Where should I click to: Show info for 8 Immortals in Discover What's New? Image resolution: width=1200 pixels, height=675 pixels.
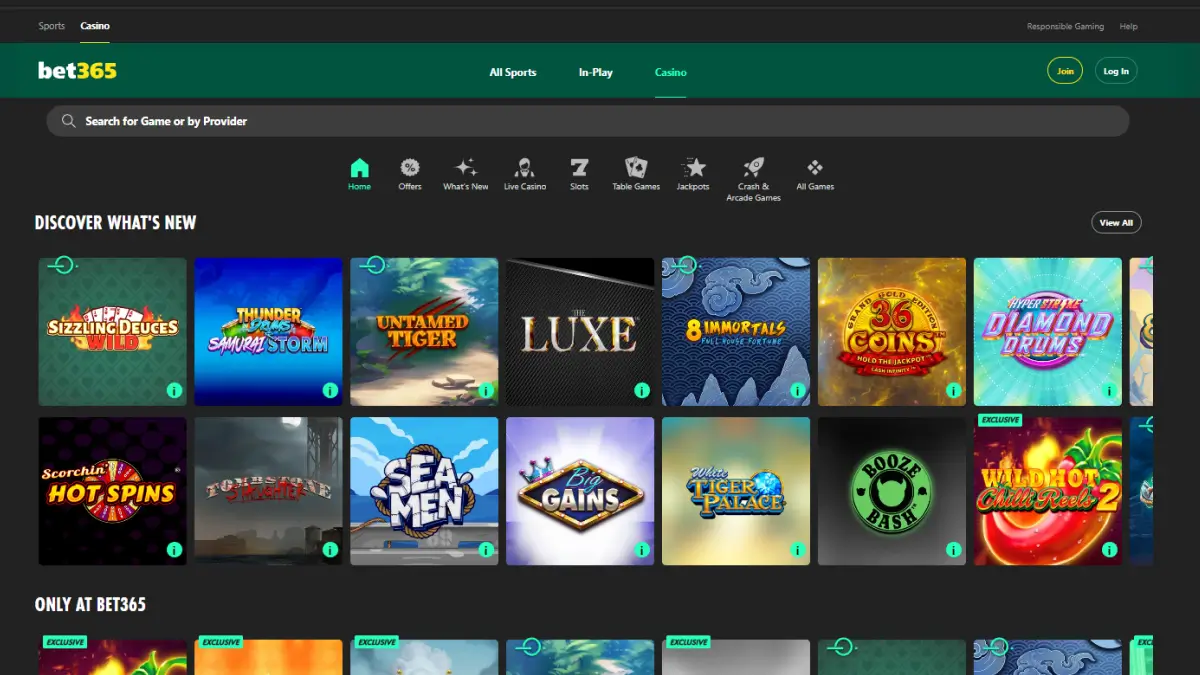tap(798, 390)
